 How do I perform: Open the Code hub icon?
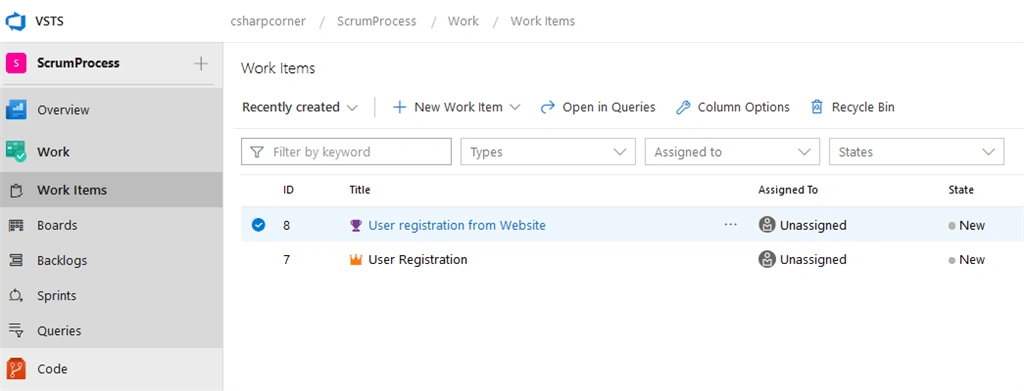pos(16,369)
